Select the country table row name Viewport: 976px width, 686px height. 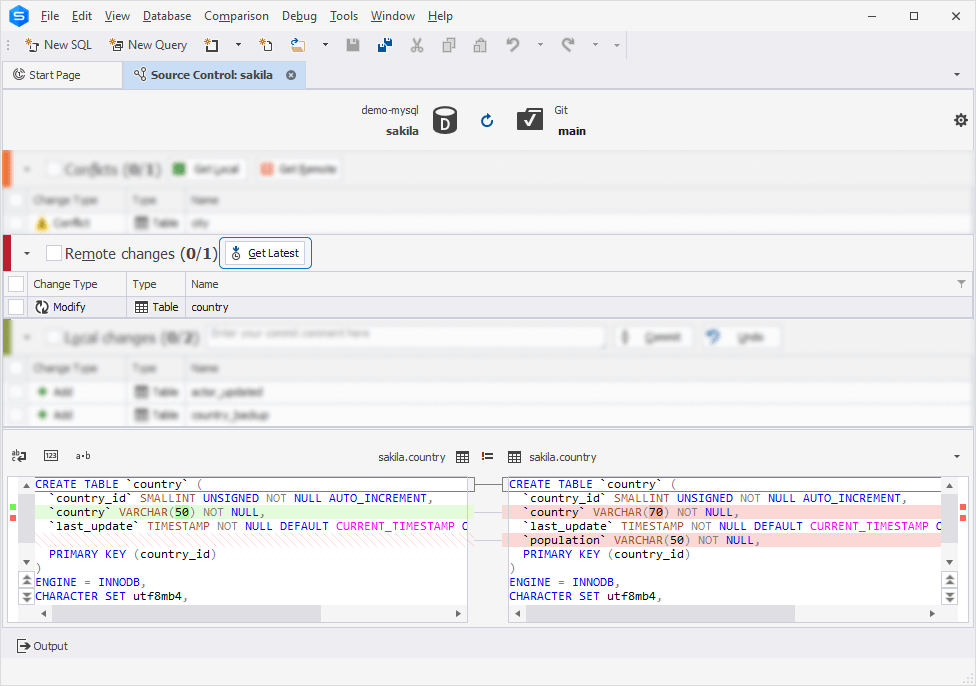tap(210, 307)
